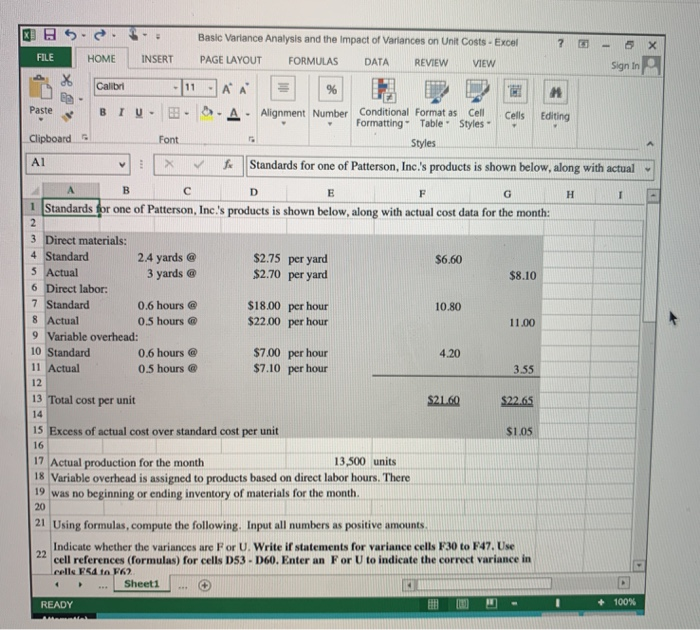Click the zoom in plus button

pyautogui.click(x=601, y=602)
